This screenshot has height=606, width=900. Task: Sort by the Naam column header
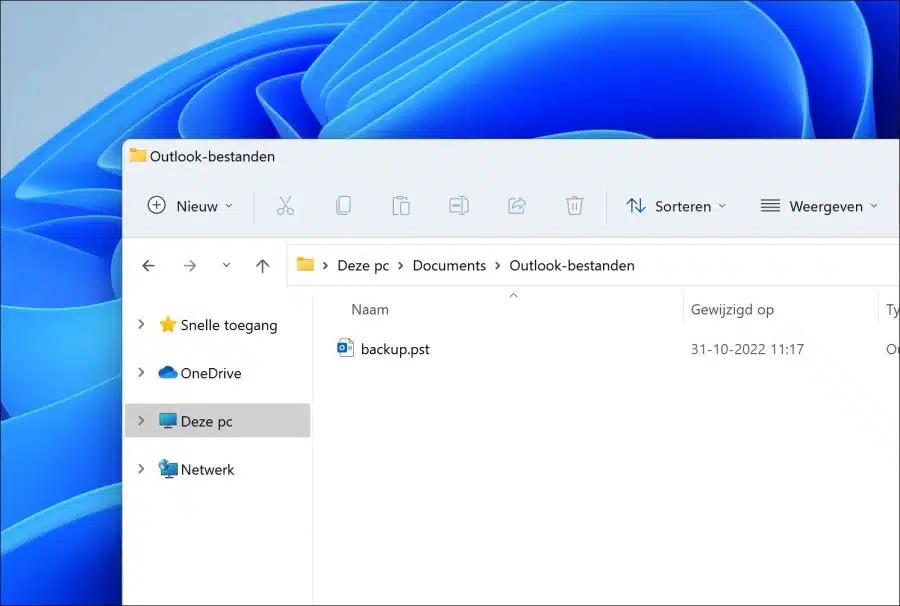(370, 310)
